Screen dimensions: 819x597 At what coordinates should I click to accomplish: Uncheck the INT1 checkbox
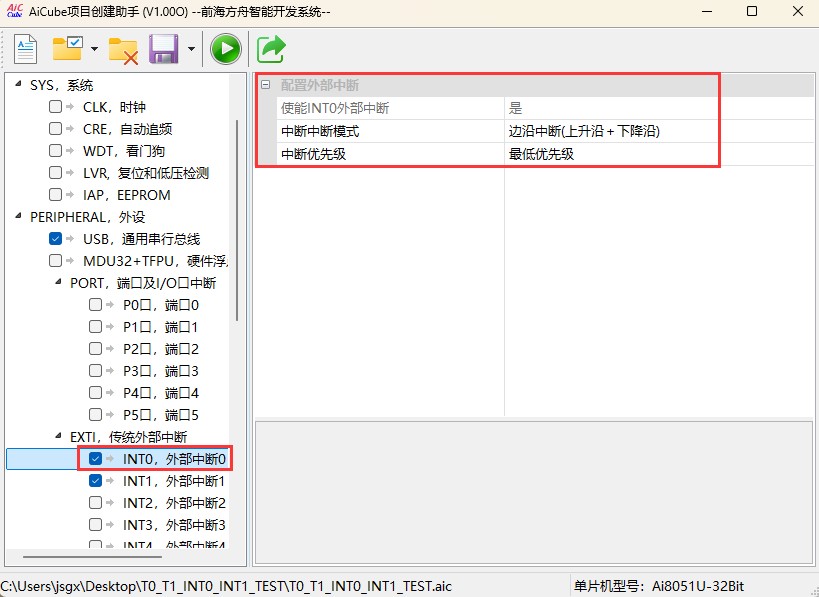(x=95, y=481)
